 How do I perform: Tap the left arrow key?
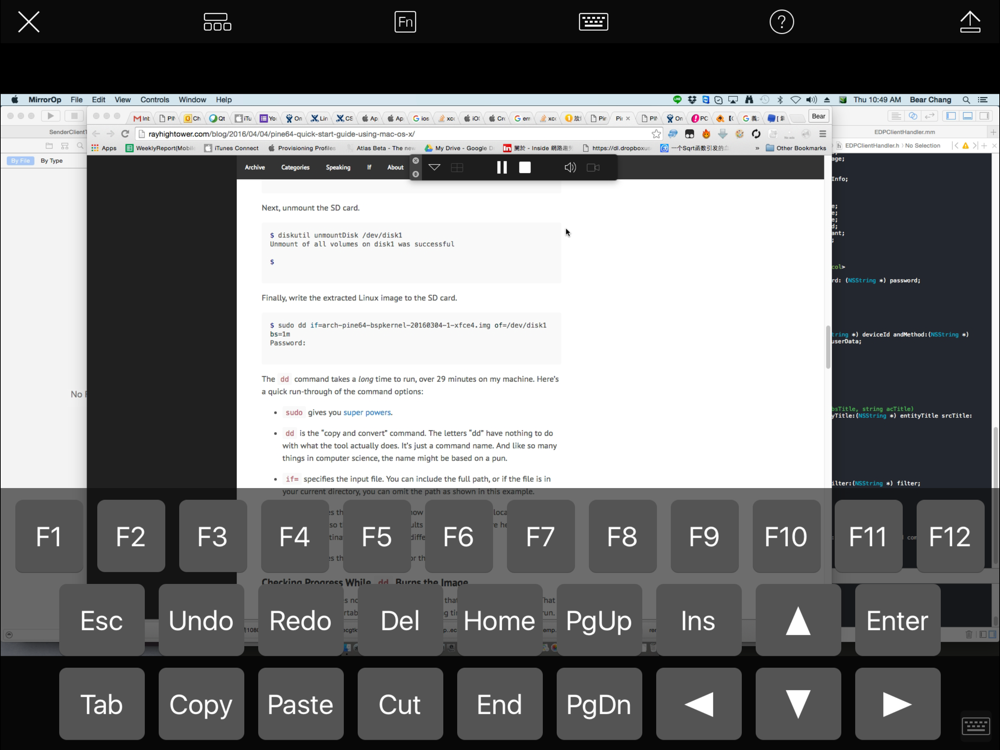click(x=698, y=704)
